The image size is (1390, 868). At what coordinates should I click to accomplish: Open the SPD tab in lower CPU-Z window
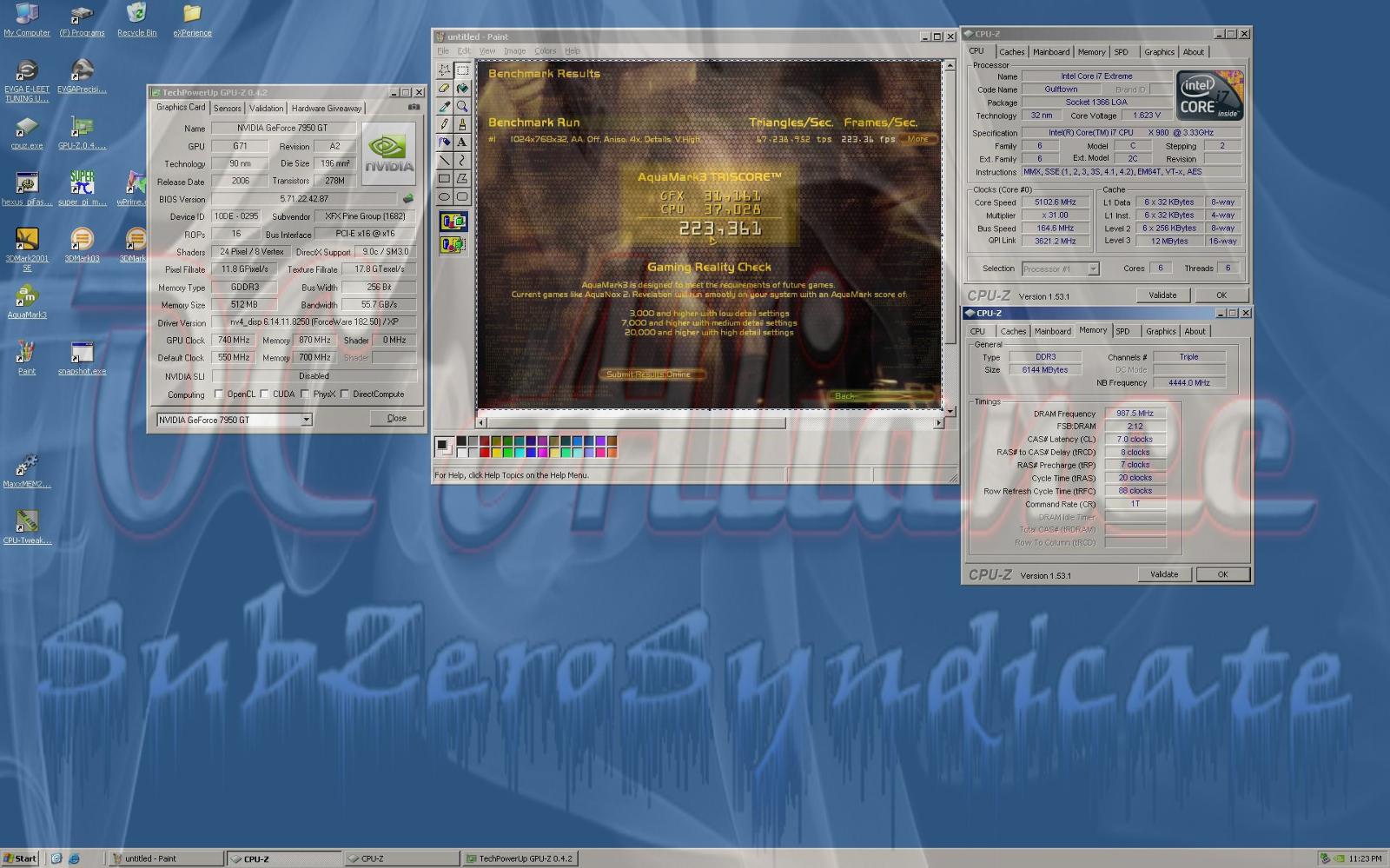pyautogui.click(x=1122, y=331)
